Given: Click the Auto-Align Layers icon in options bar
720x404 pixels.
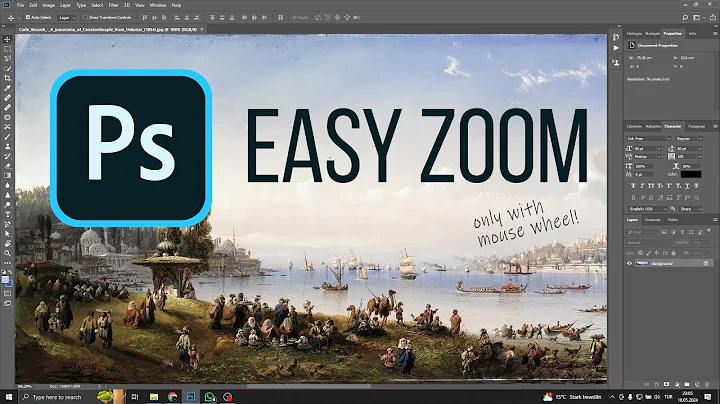Looking at the screenshot, I should click(x=281, y=17).
